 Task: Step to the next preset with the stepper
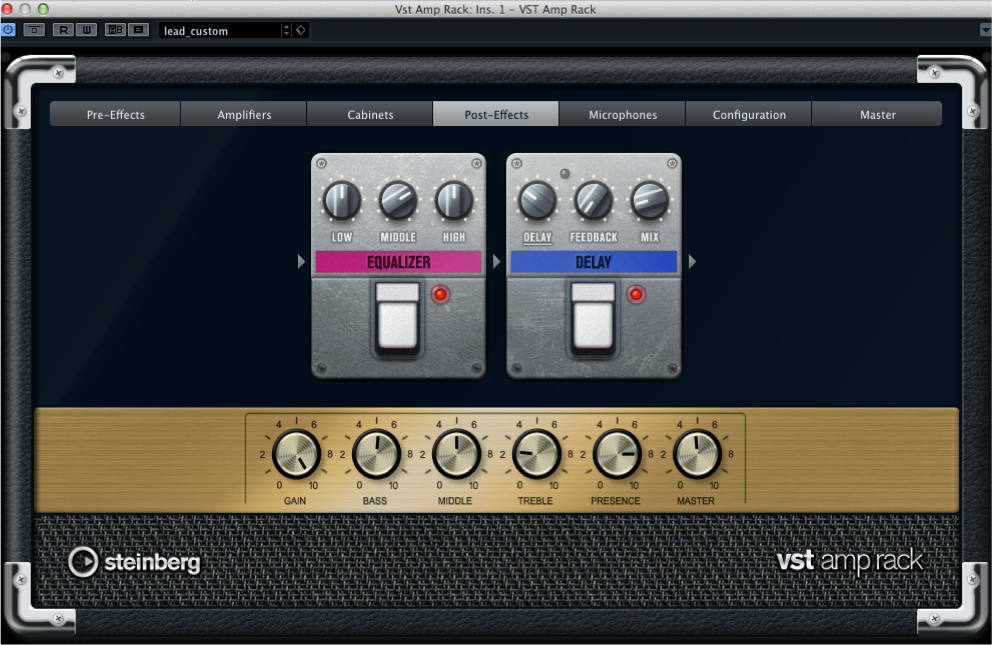(x=287, y=29)
